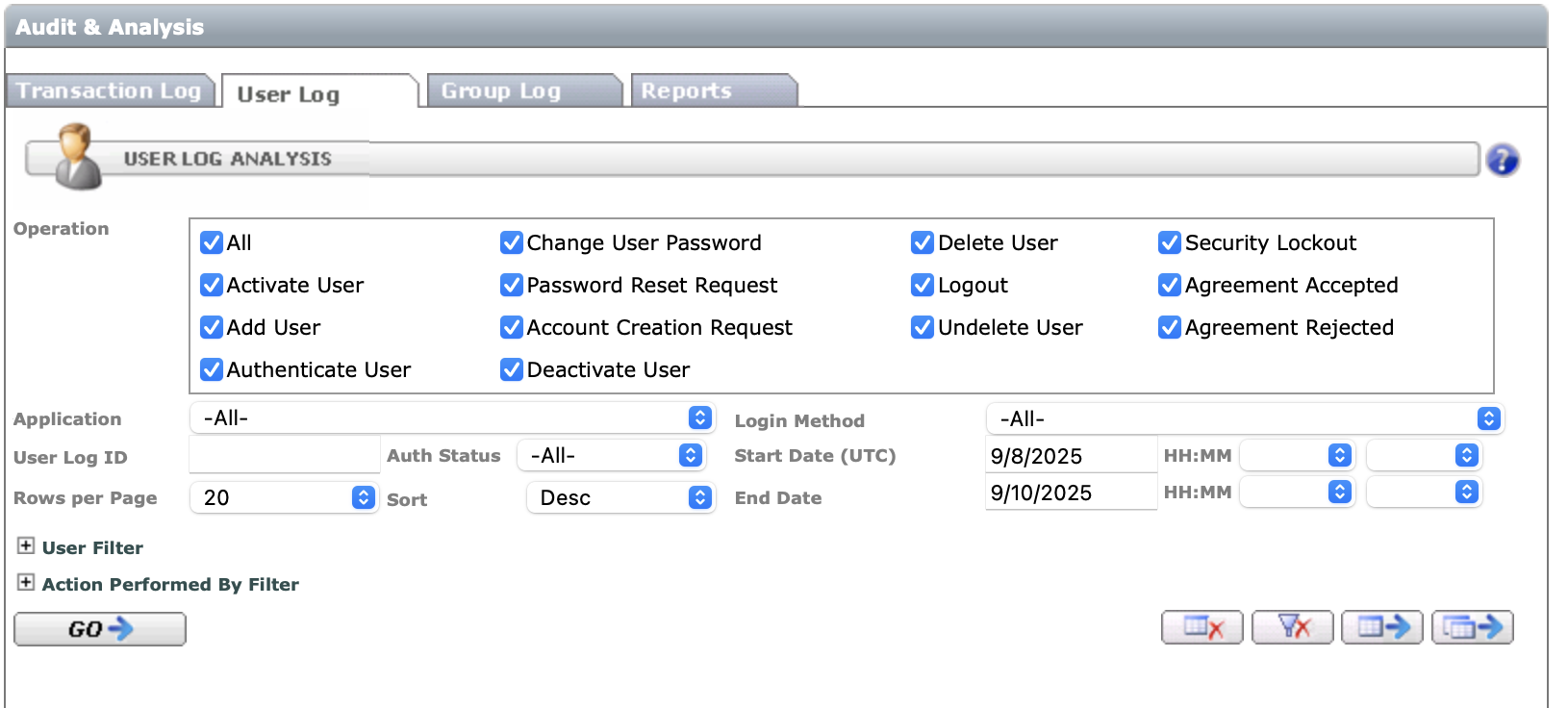
Task: Click the table with red X icon button
Action: coord(1201,628)
